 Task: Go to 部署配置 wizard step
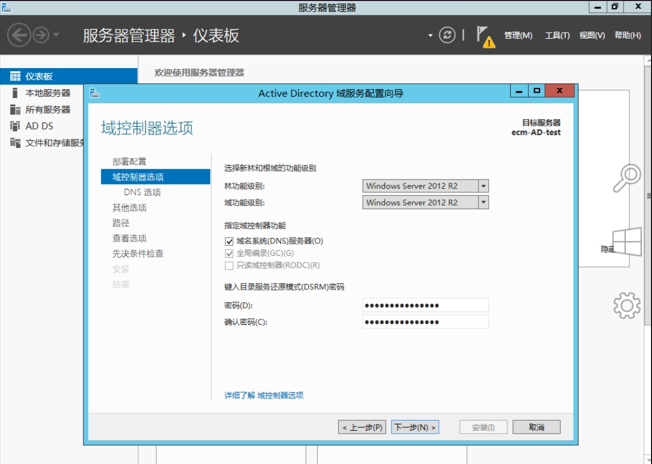point(129,161)
